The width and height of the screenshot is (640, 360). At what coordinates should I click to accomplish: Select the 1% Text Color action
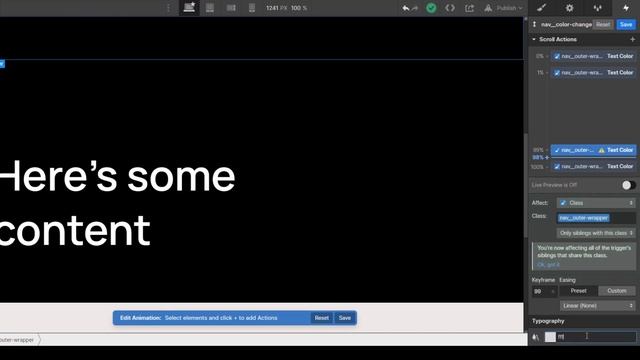[593, 73]
